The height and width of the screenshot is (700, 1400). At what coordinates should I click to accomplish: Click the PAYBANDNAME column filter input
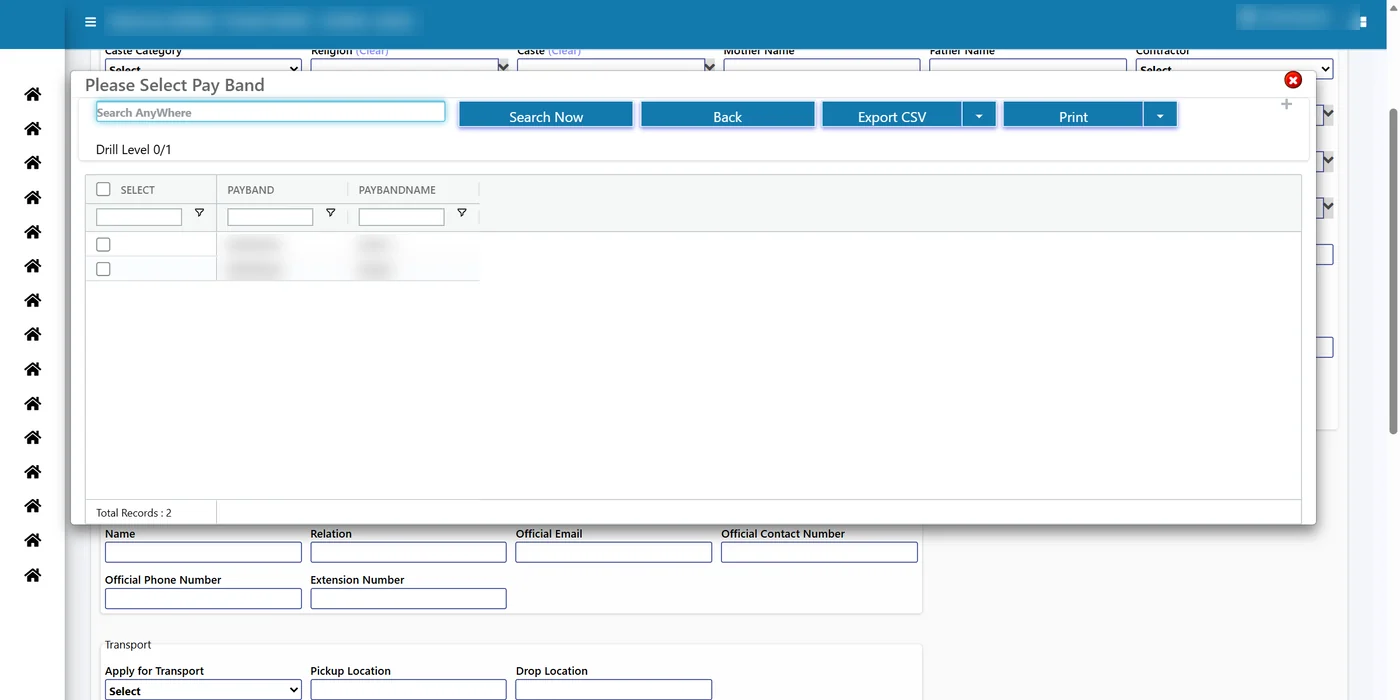tap(401, 217)
